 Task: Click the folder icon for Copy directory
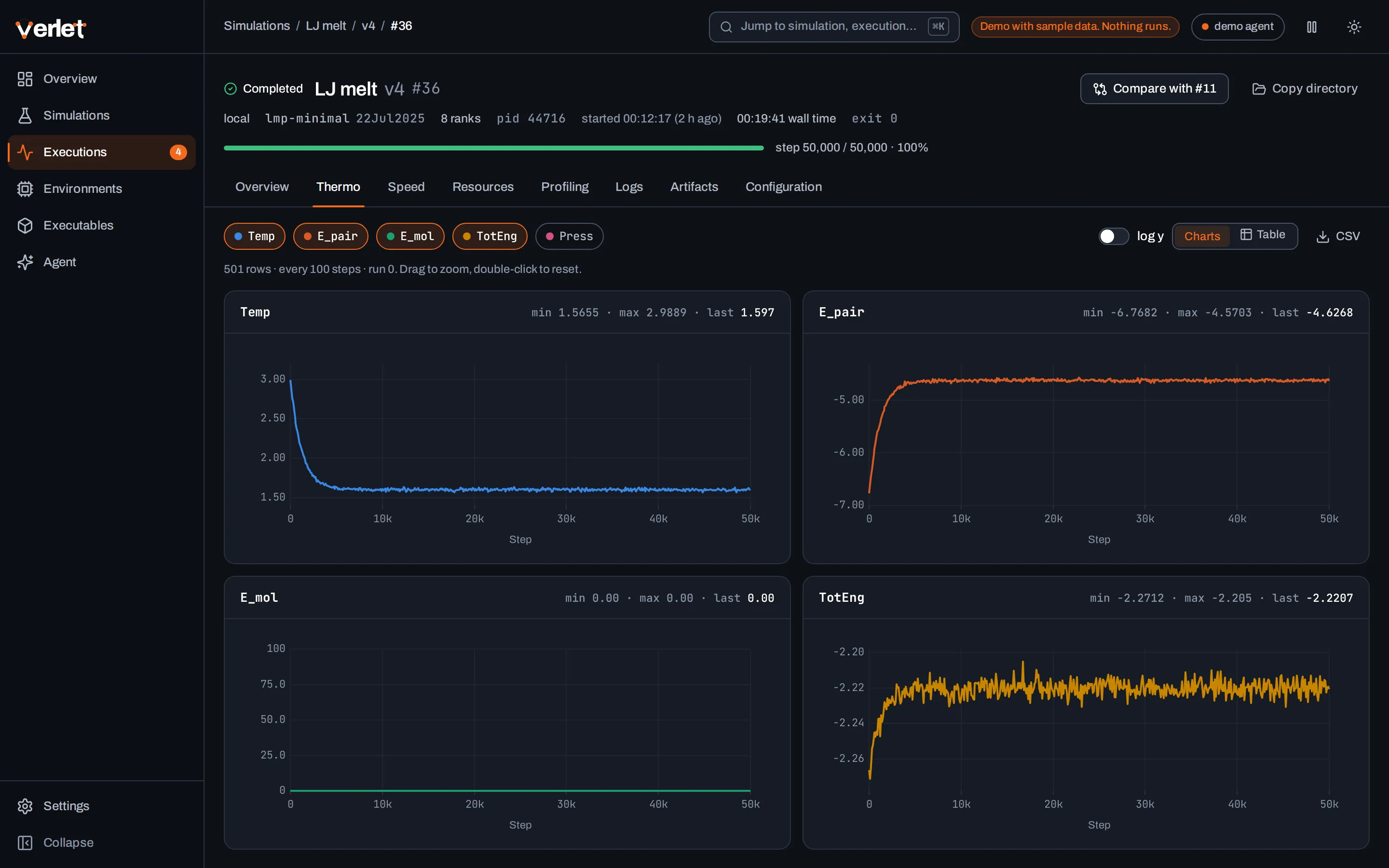(1259, 89)
